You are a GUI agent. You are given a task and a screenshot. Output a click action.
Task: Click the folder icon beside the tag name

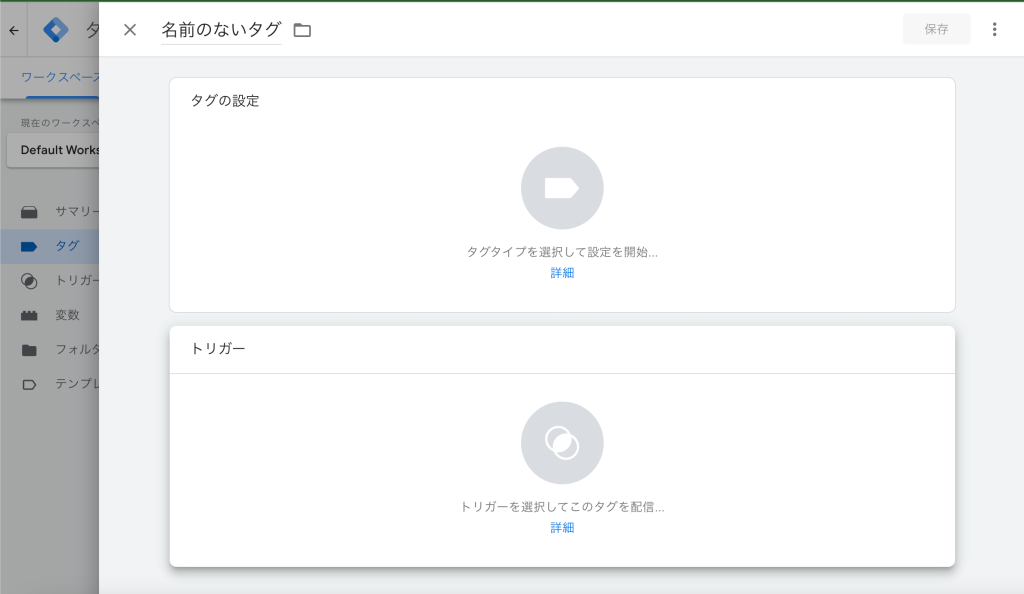(x=302, y=30)
